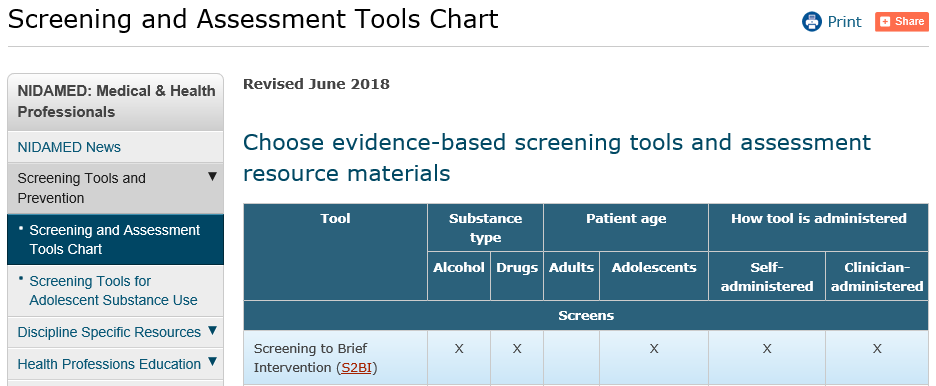
Task: Open Discipline Specific Resources sidebar item
Action: [x=109, y=332]
